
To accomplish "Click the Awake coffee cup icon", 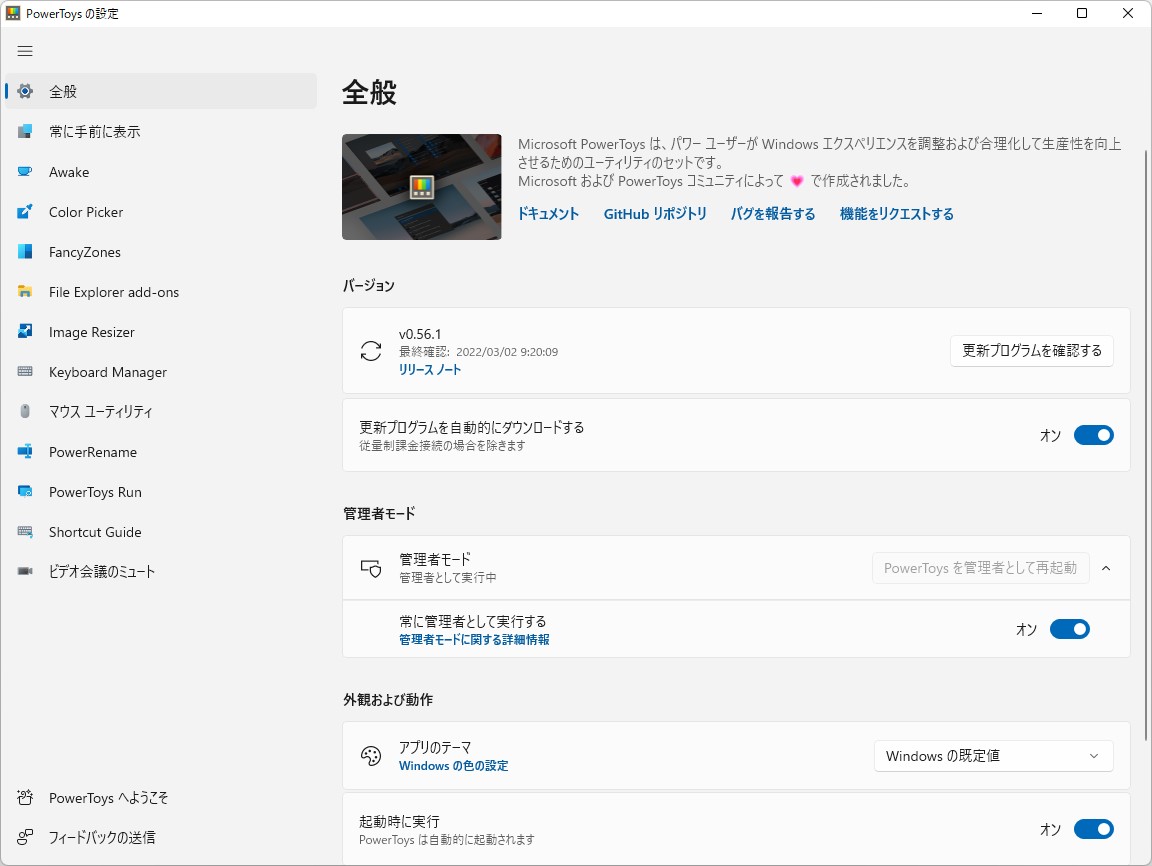I will [25, 172].
